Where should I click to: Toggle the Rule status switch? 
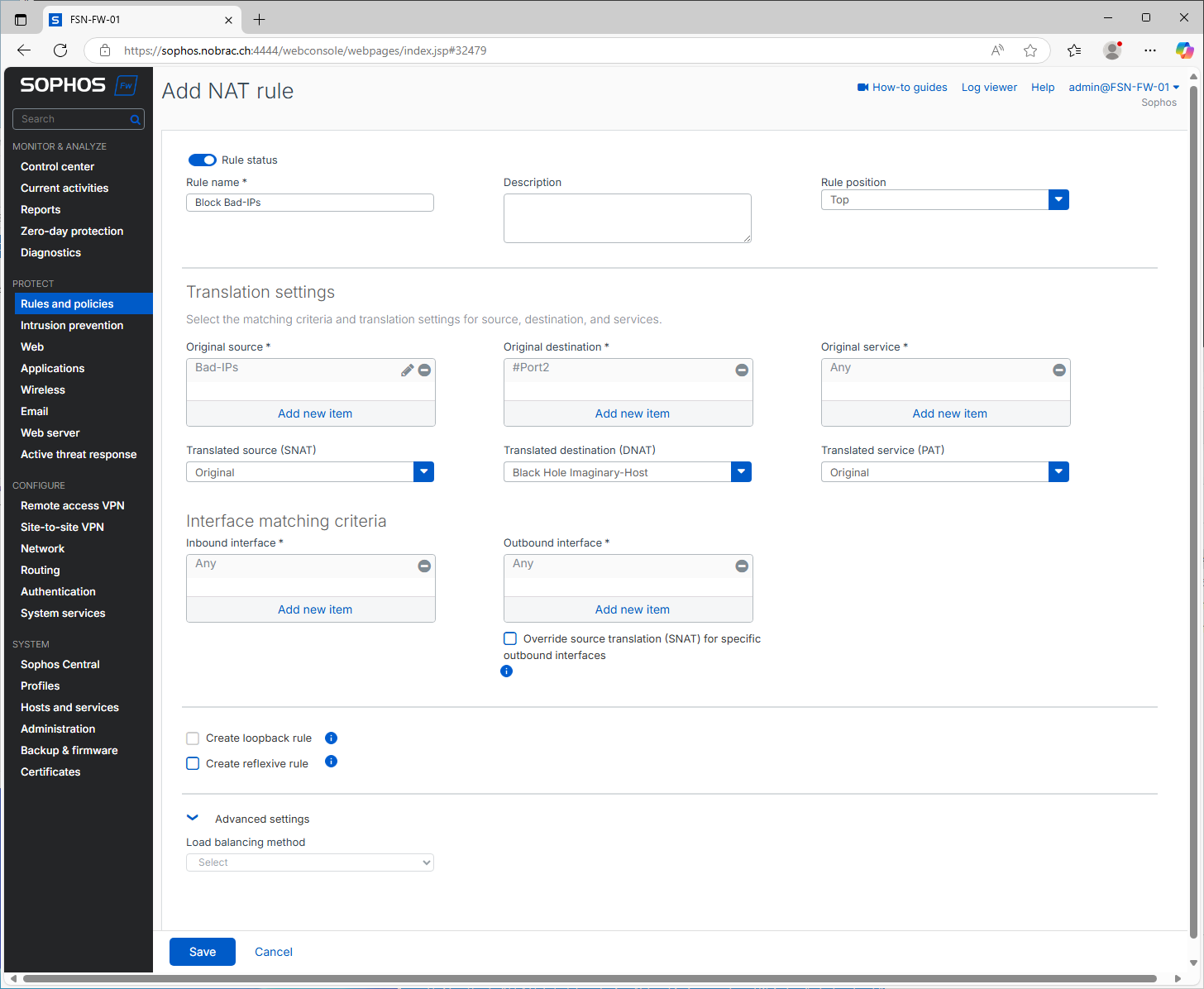(203, 160)
